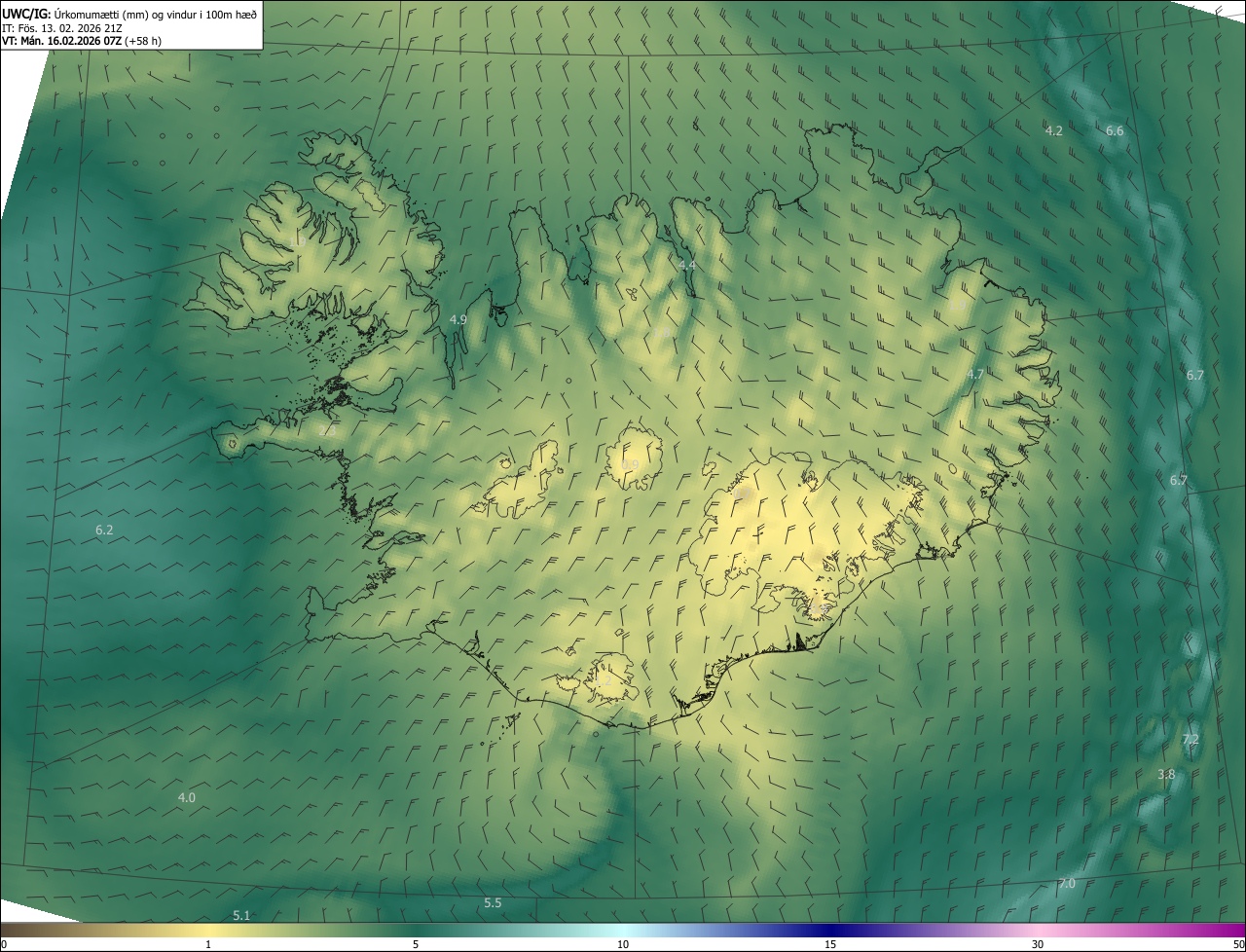Click the 4.0 value label
Viewport: 1246px width, 952px height.
click(186, 798)
